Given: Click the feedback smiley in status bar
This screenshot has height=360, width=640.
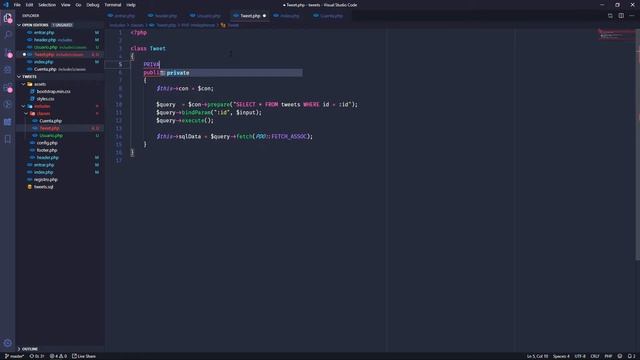Looking at the screenshot, I should point(620,356).
